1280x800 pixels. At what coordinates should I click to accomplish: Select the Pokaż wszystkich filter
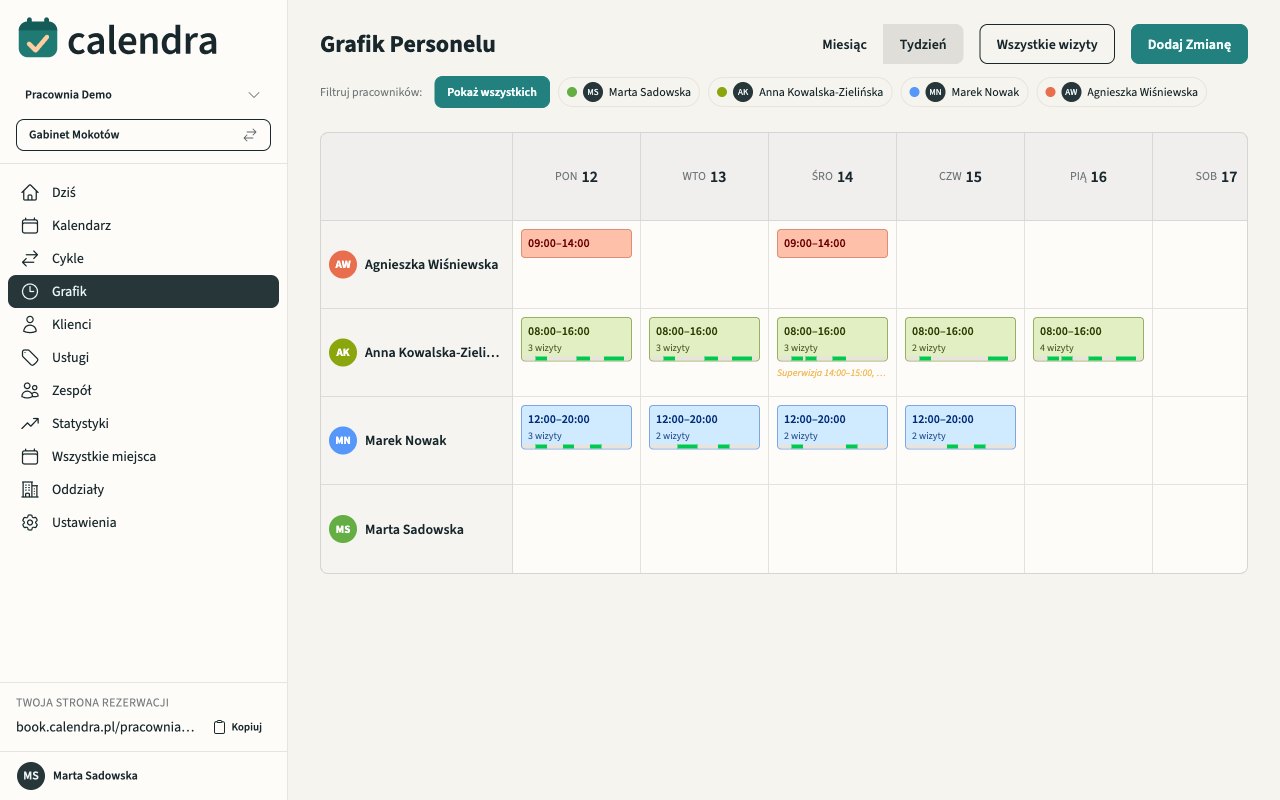(492, 92)
